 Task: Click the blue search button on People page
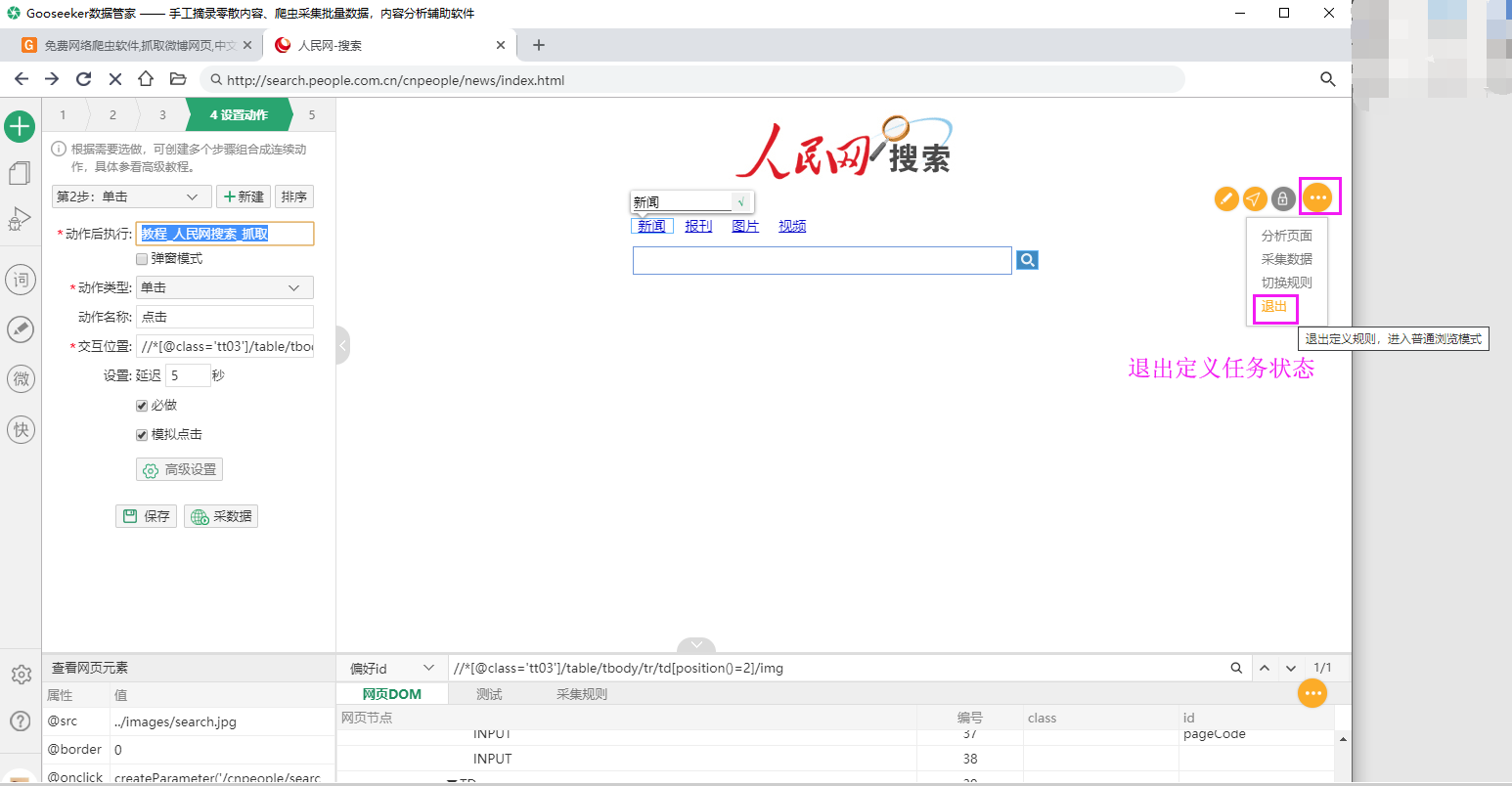point(1027,260)
